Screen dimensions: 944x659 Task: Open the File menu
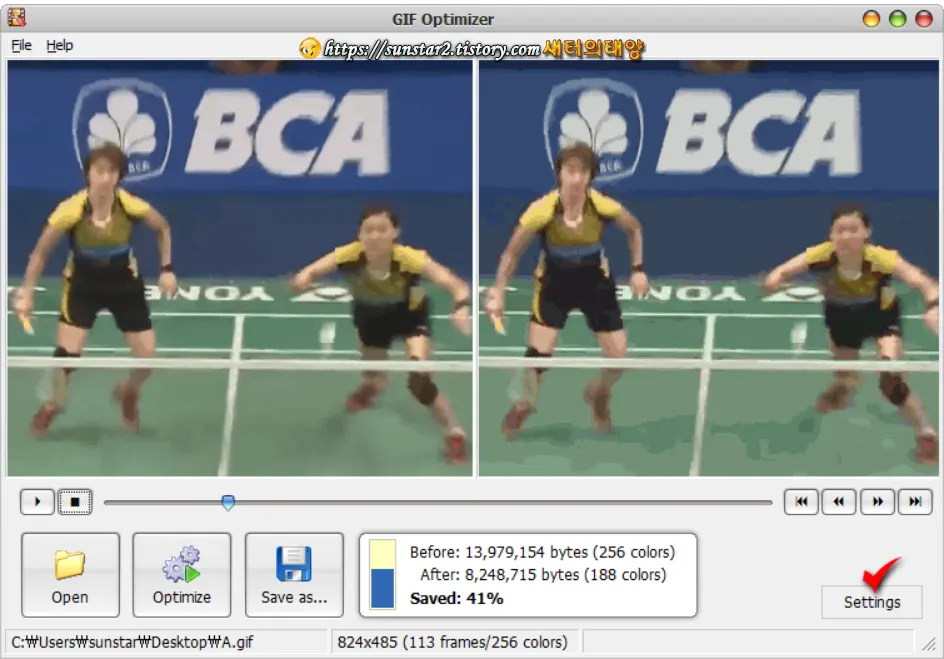pyautogui.click(x=21, y=45)
